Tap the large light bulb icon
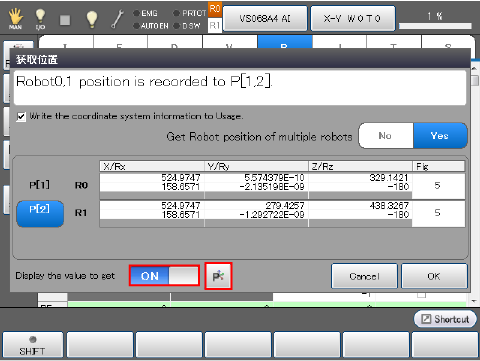Screen dimensions: 480x361 92,19
